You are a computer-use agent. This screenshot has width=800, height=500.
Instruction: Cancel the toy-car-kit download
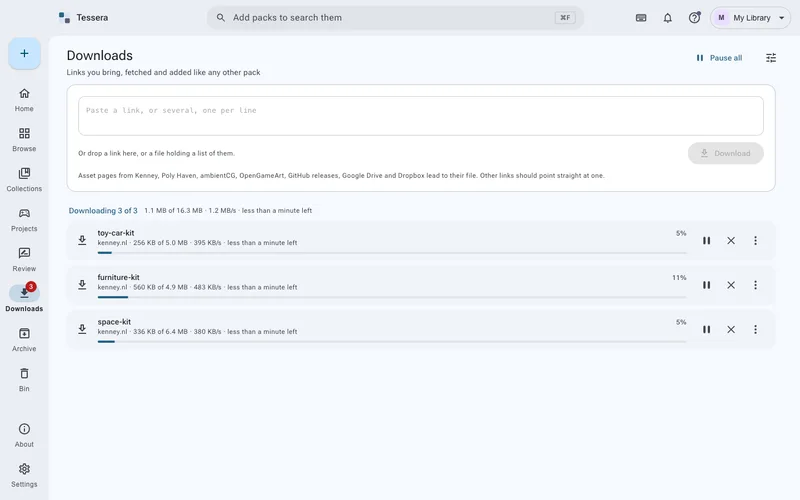[731, 240]
